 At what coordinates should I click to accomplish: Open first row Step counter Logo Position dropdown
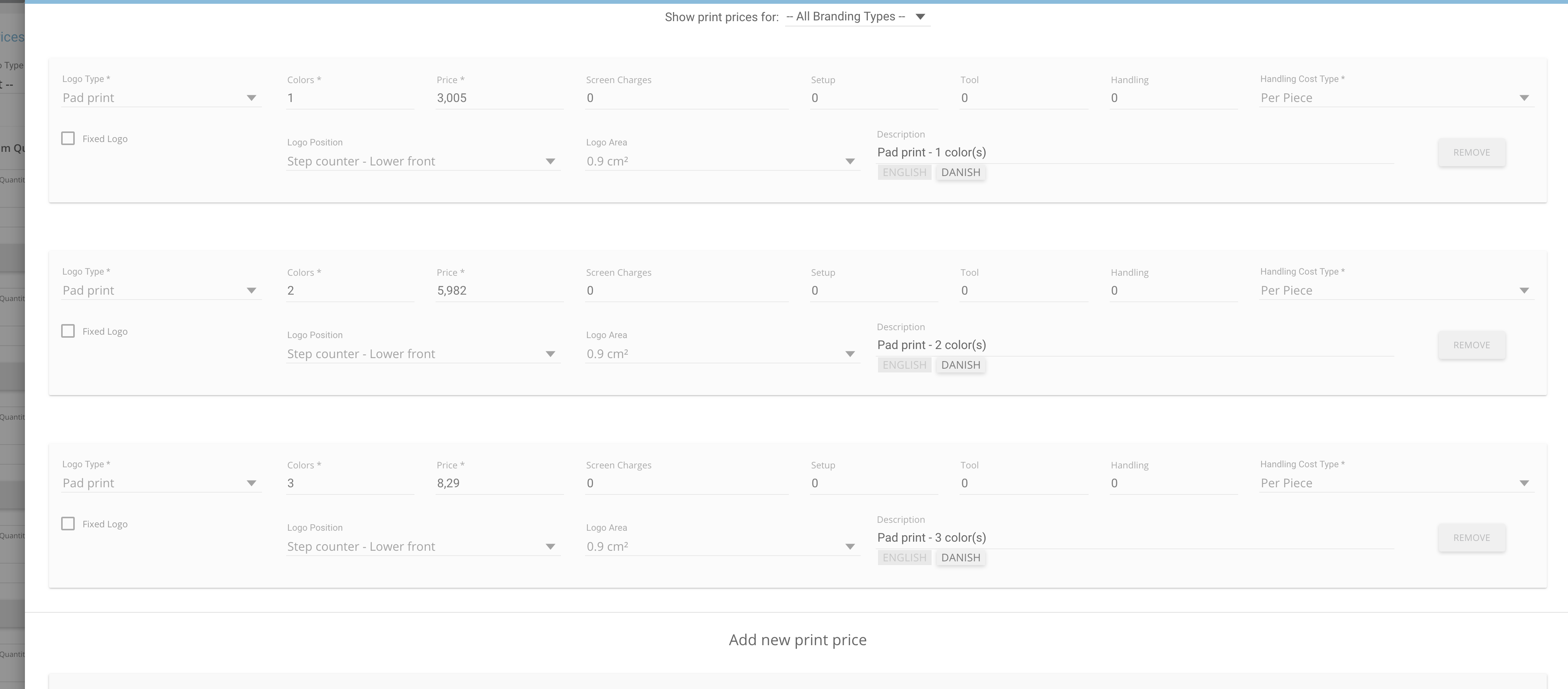(x=423, y=161)
